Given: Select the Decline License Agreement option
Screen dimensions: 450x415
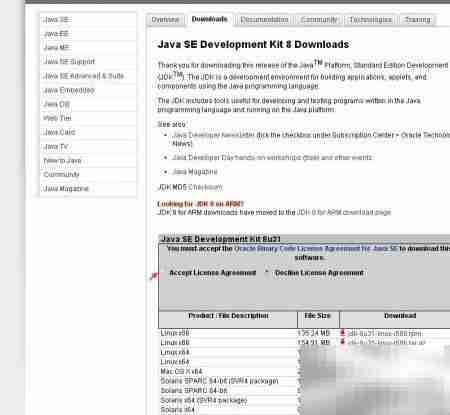Looking at the screenshot, I should point(267,273).
